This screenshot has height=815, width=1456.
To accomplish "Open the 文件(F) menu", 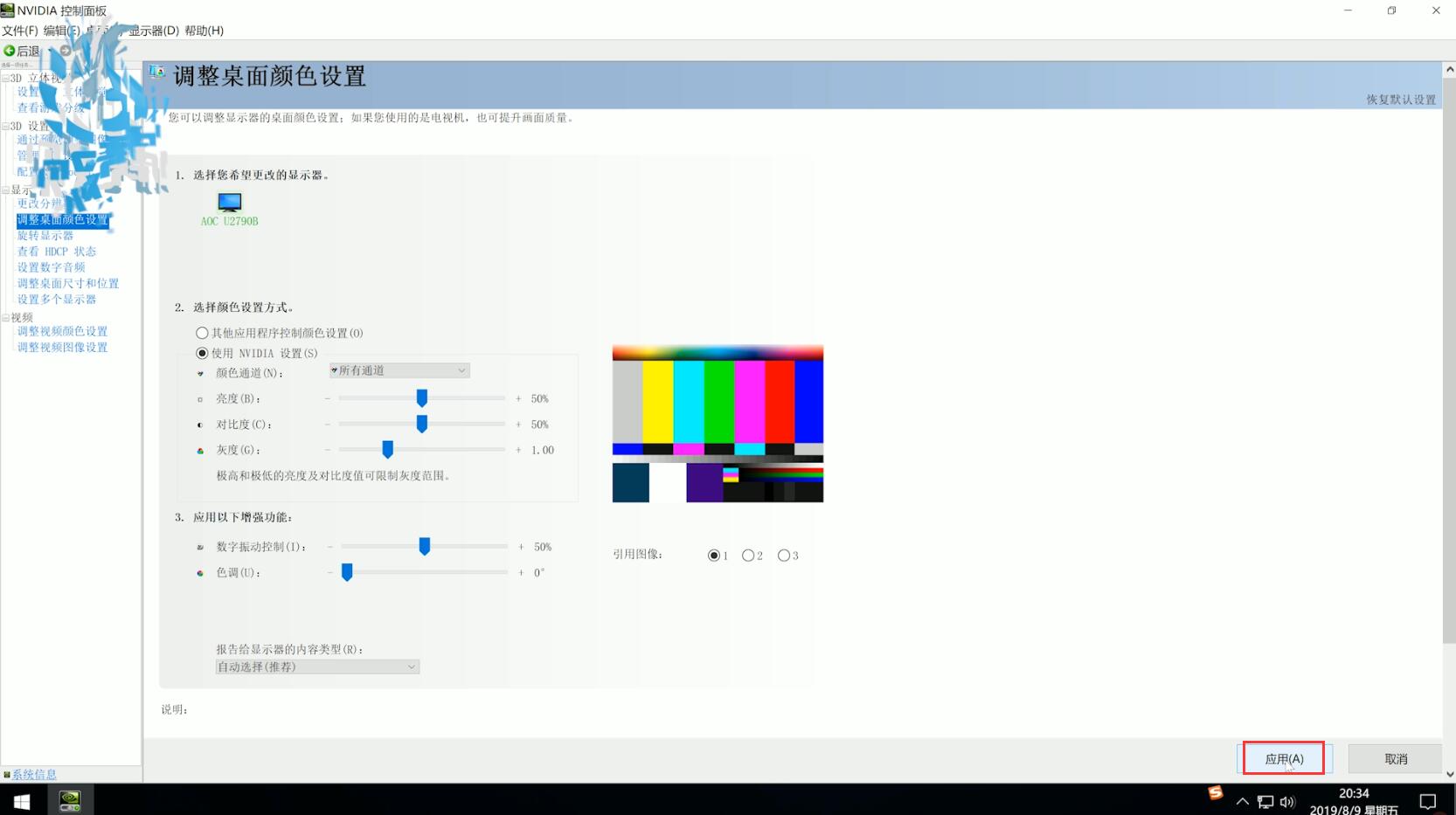I will click(20, 31).
